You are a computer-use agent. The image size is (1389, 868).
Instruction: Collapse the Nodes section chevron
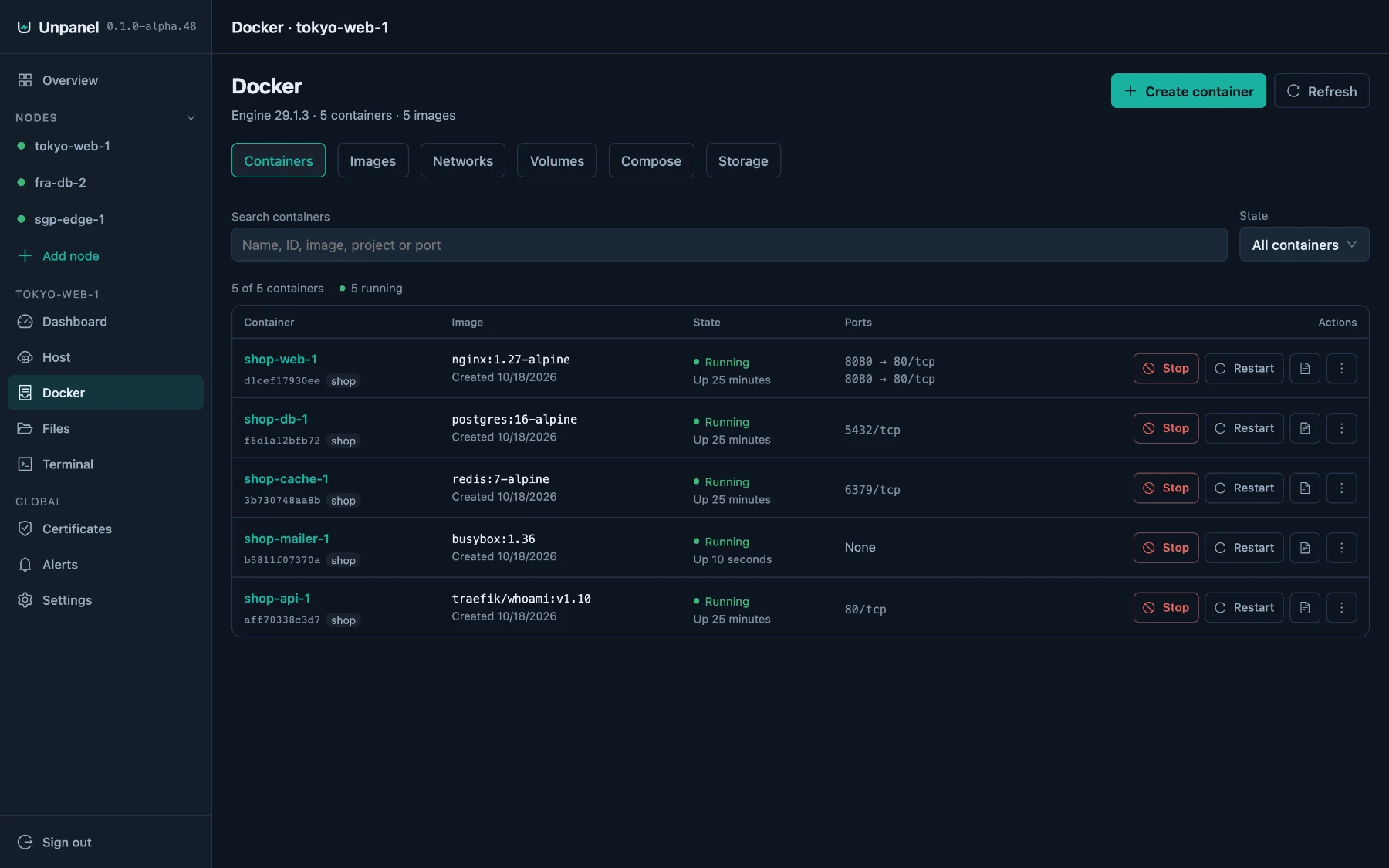(191, 117)
